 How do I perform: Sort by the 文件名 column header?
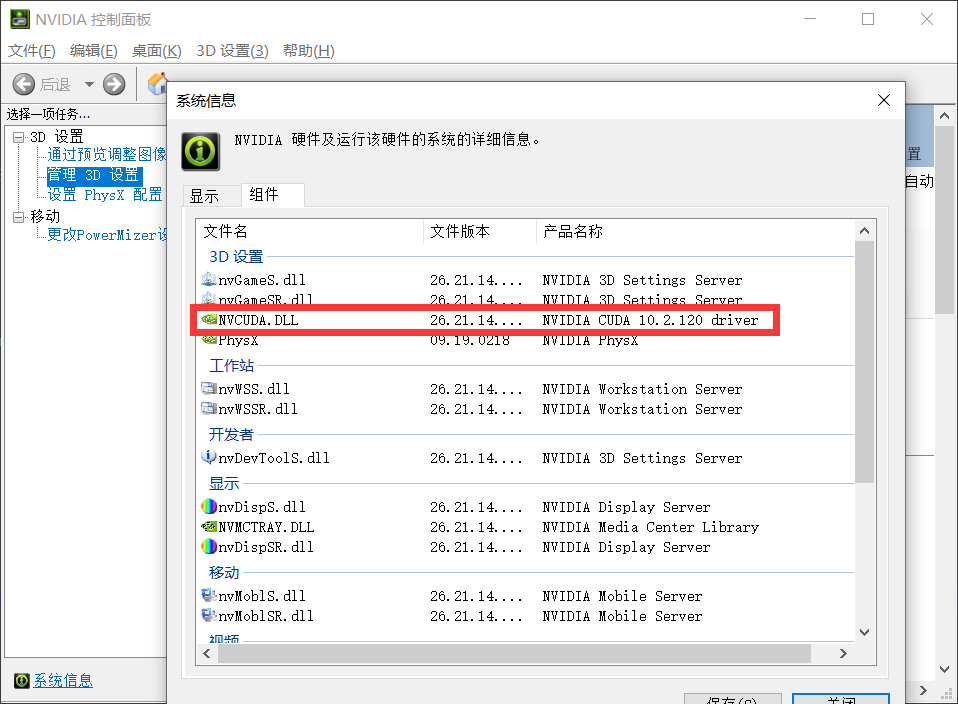(x=310, y=232)
